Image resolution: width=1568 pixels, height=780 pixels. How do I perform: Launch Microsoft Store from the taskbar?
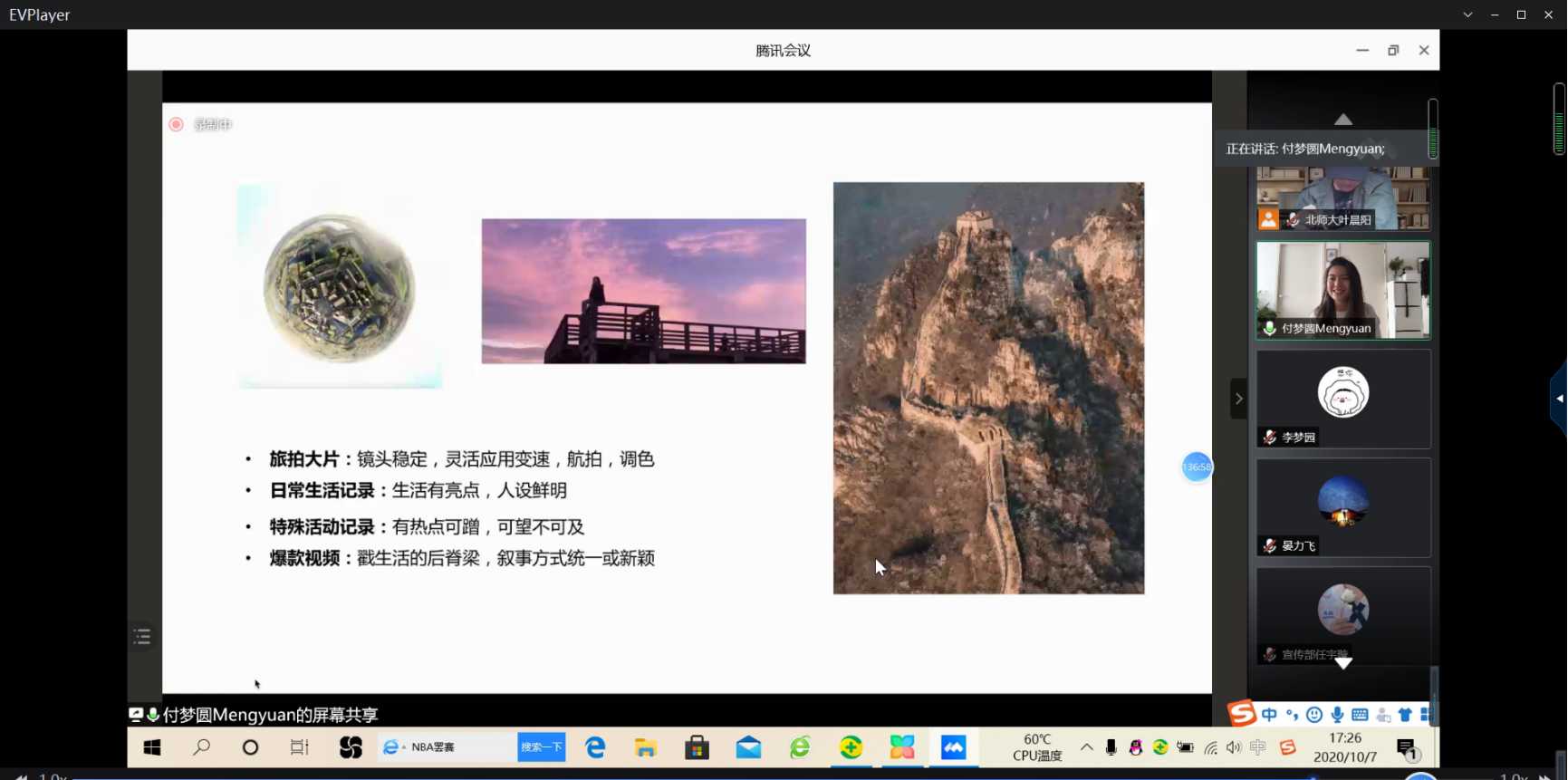tap(697, 747)
